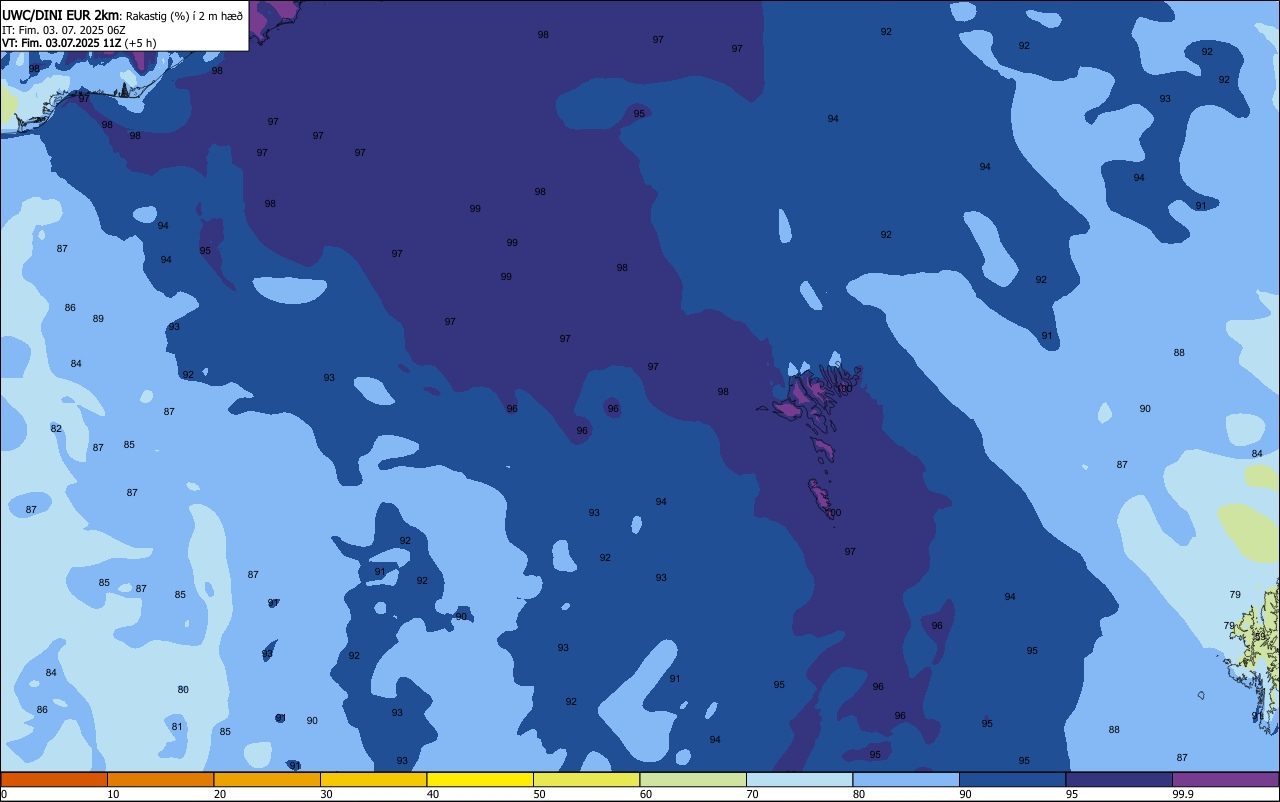Click the "100" value on the southernmost Faroe island
1280x802 pixels.
click(x=833, y=513)
